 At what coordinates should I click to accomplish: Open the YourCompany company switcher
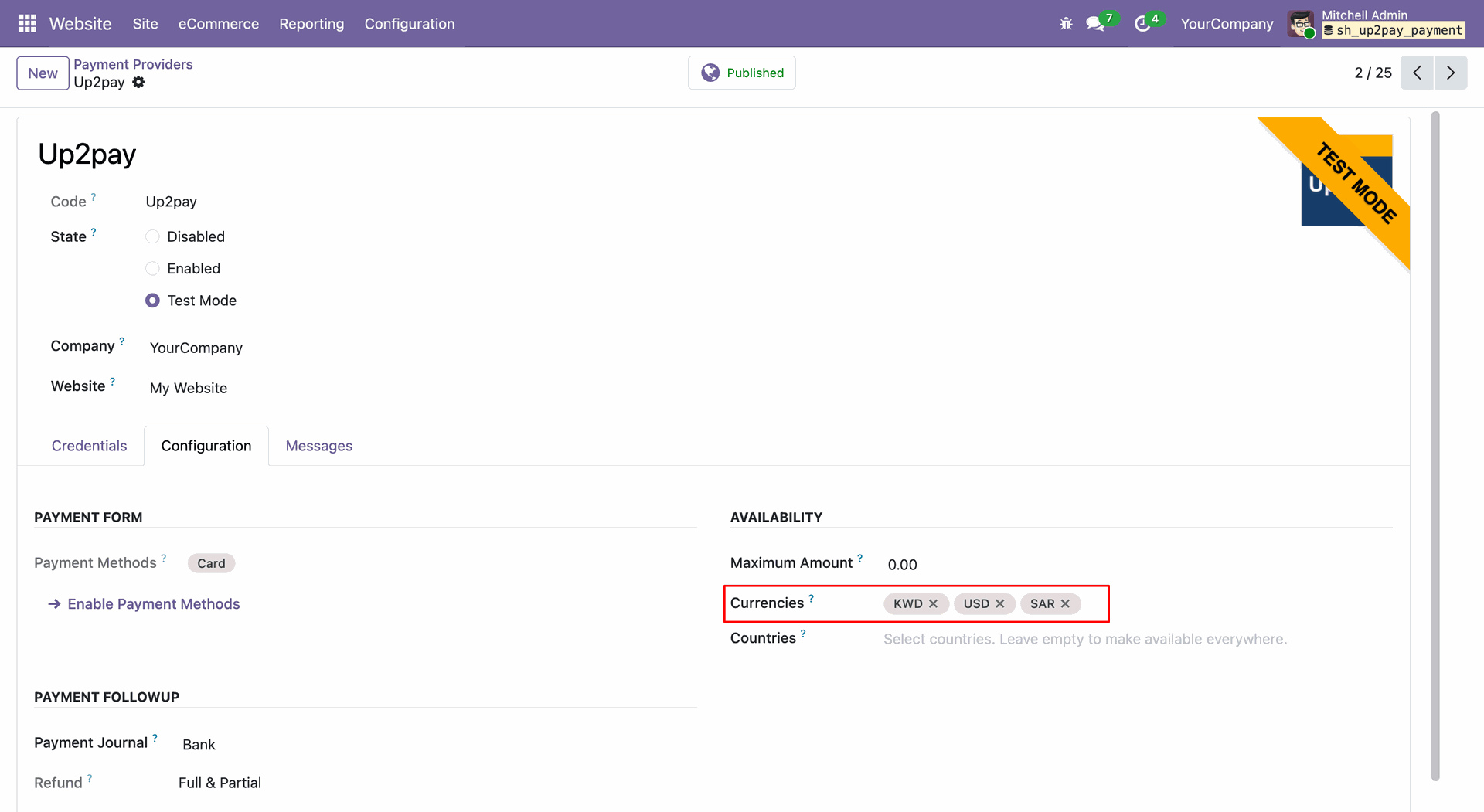(1227, 24)
